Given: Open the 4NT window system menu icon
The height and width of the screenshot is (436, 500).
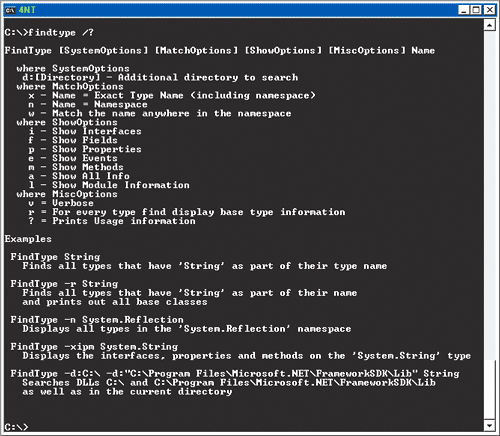Looking at the screenshot, I should coord(10,10).
